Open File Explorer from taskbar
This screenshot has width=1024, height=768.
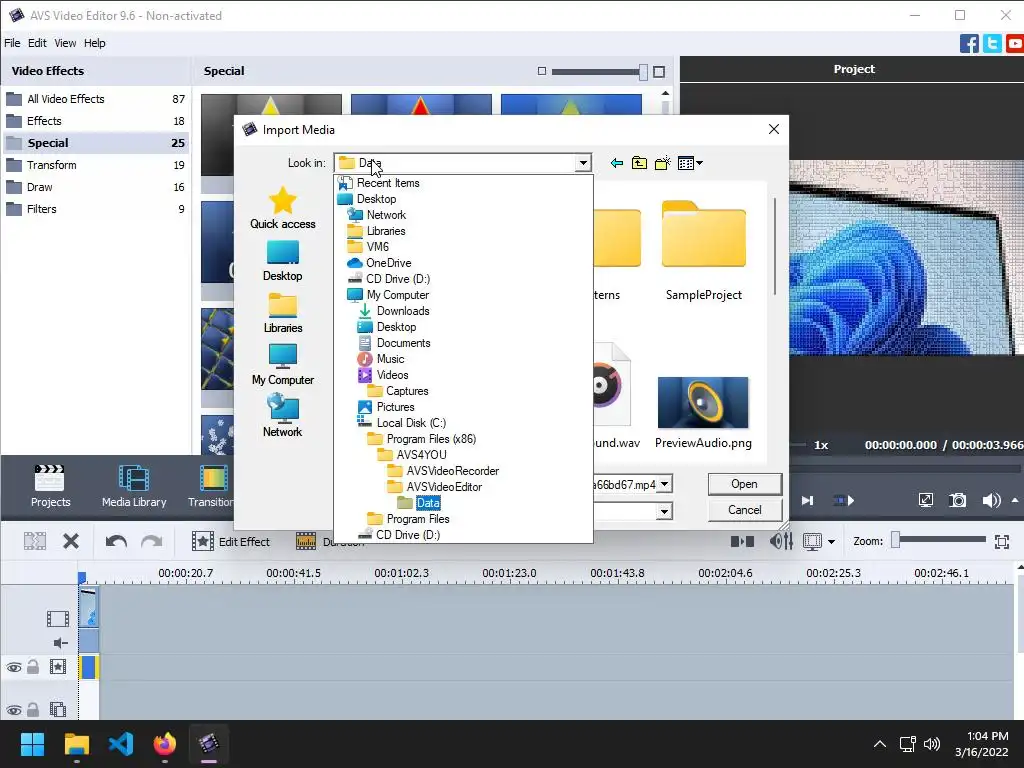pyautogui.click(x=76, y=744)
